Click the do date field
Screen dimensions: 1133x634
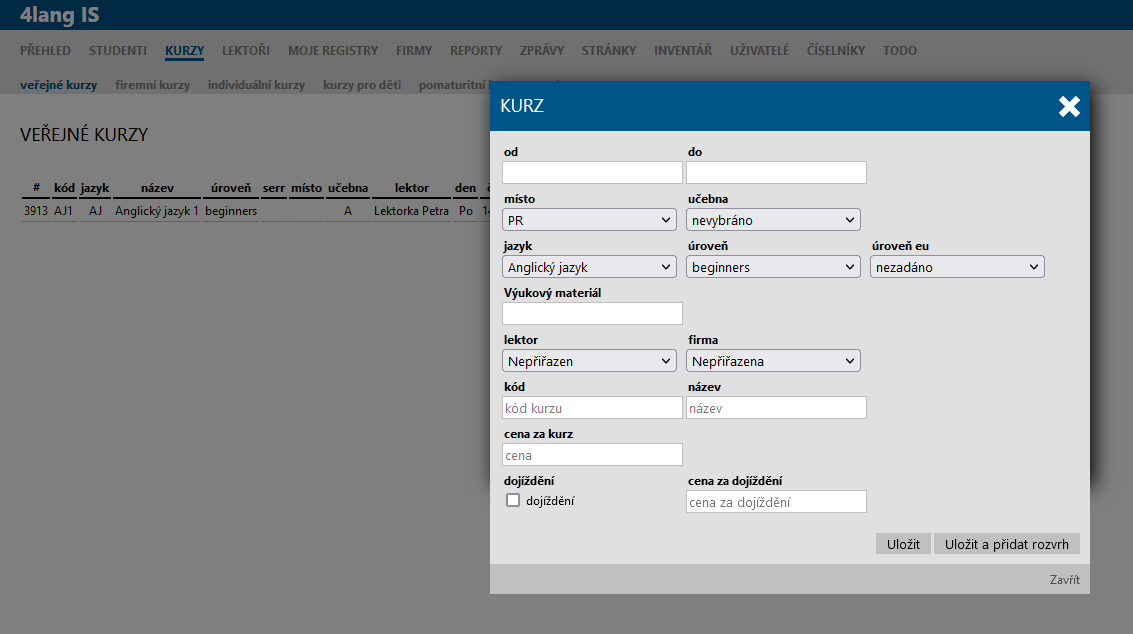click(776, 173)
